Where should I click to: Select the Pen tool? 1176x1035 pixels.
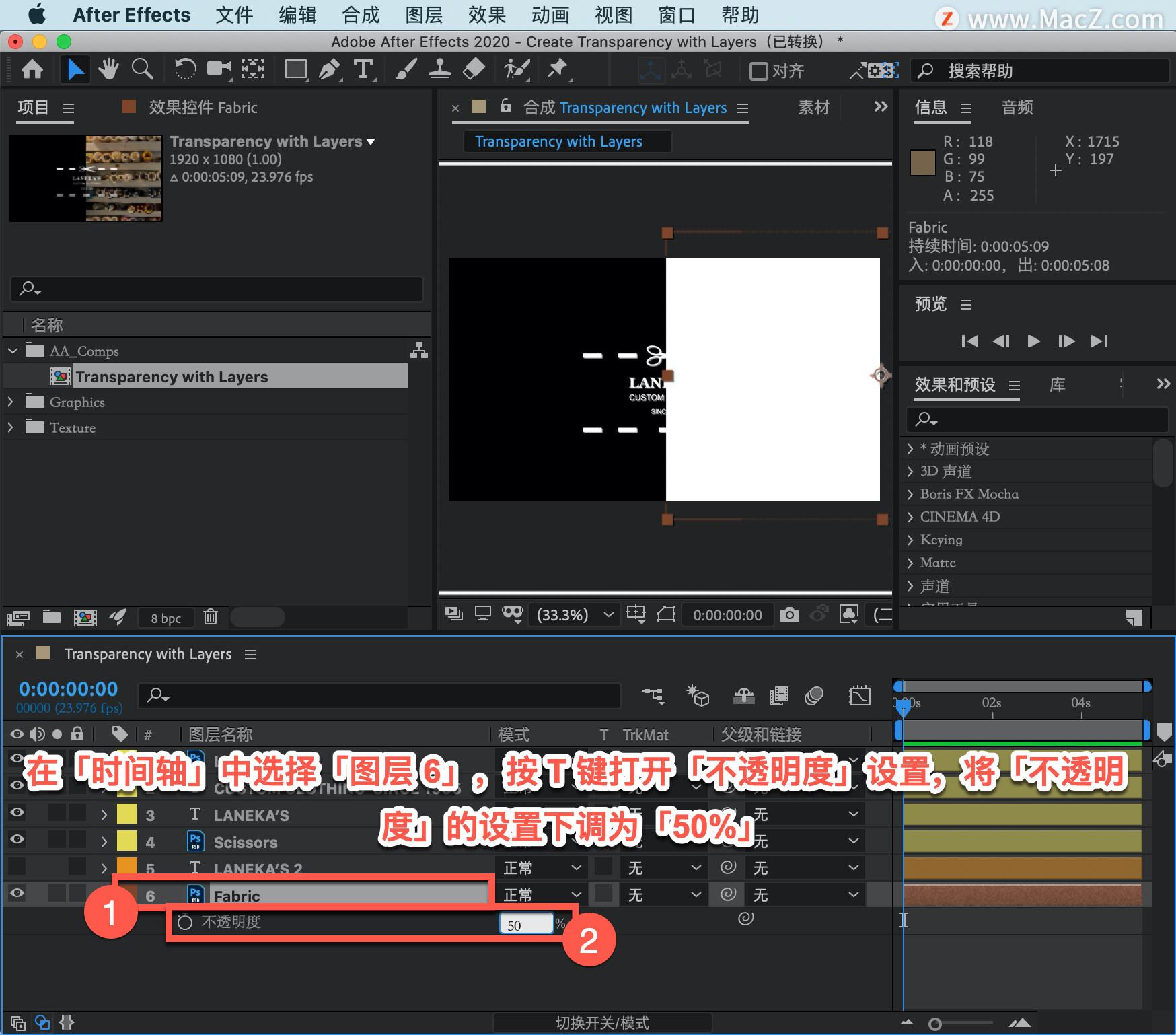click(330, 69)
